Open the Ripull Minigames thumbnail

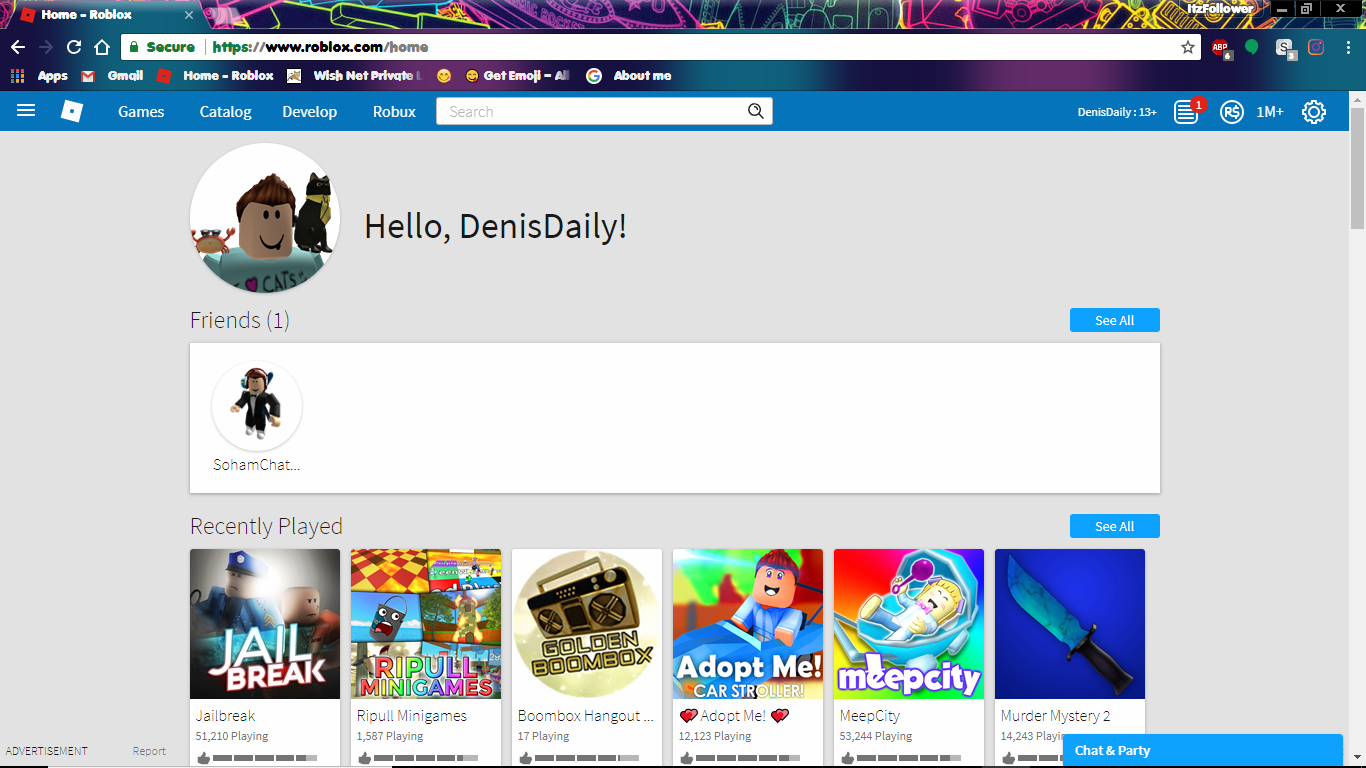pyautogui.click(x=426, y=624)
